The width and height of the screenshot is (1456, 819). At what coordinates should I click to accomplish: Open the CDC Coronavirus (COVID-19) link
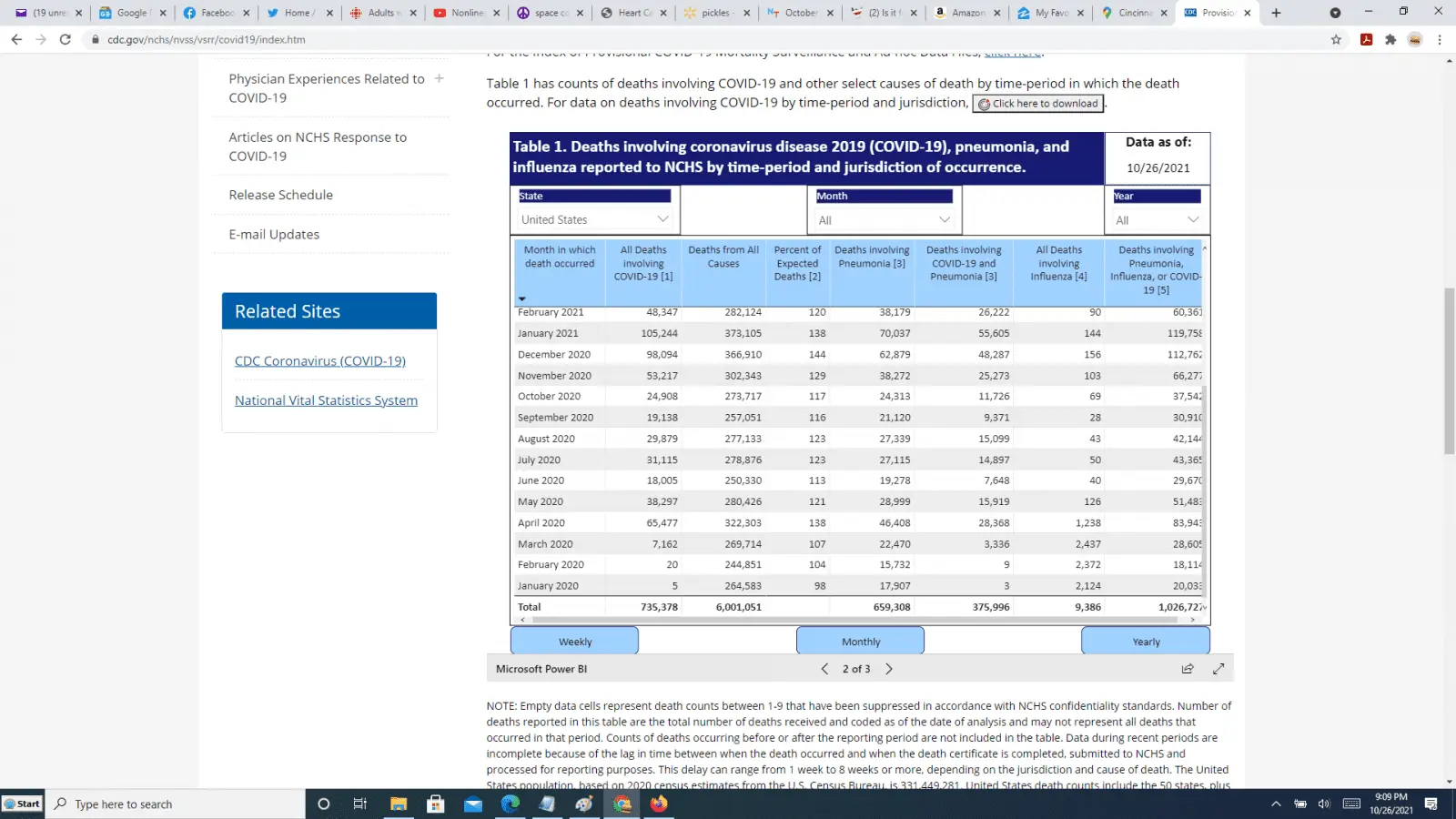click(320, 361)
